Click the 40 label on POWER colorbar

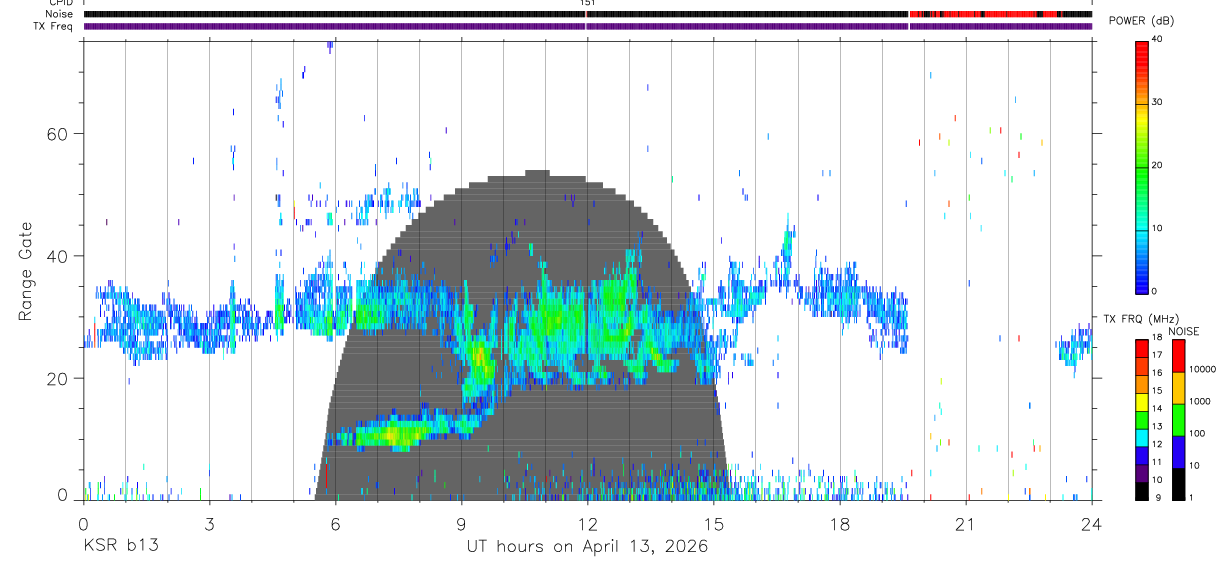[x=1156, y=40]
